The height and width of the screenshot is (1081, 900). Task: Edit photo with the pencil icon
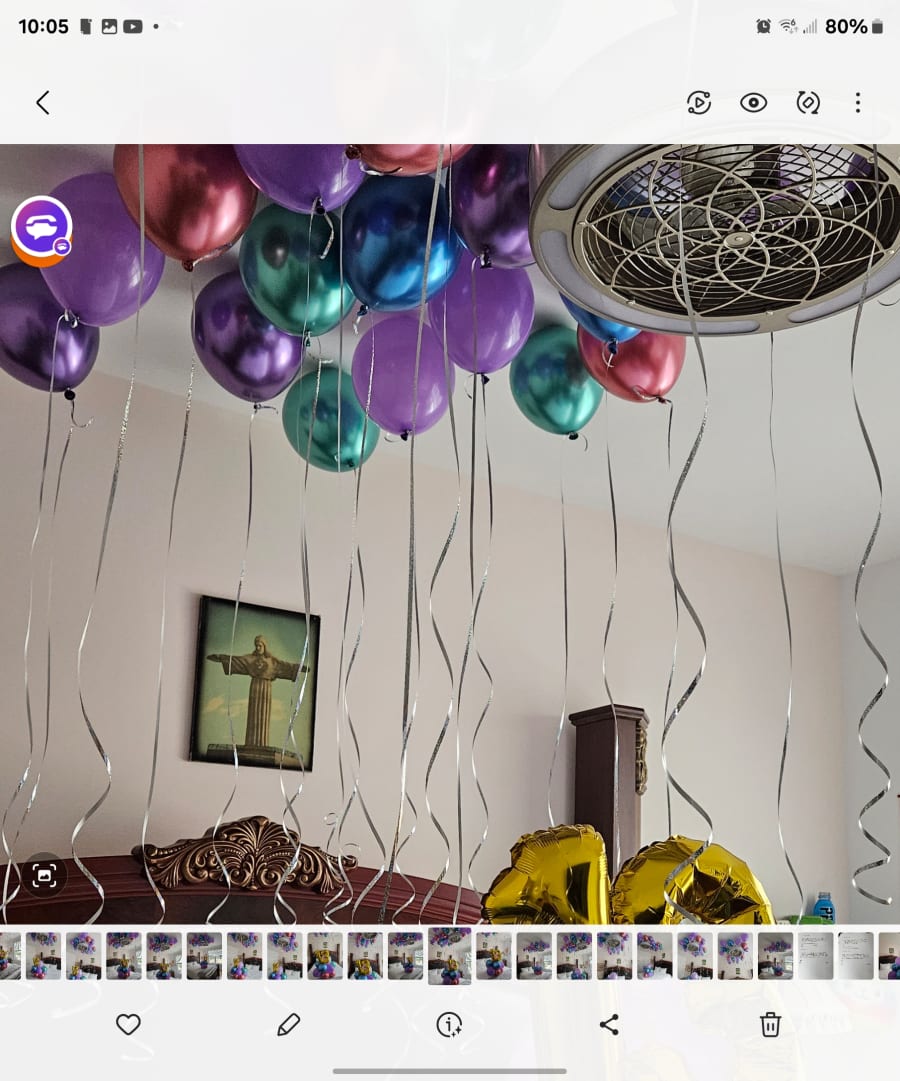(288, 1024)
